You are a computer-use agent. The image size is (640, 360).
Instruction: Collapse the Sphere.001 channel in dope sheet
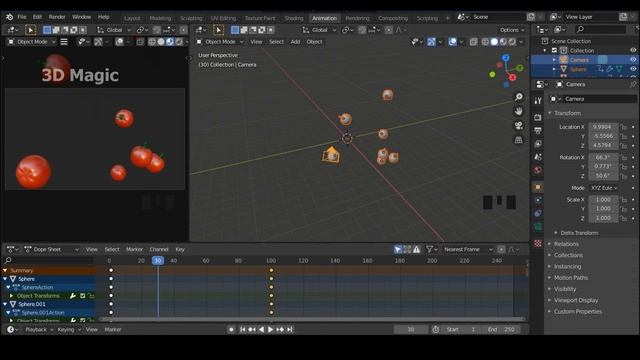click(5, 304)
